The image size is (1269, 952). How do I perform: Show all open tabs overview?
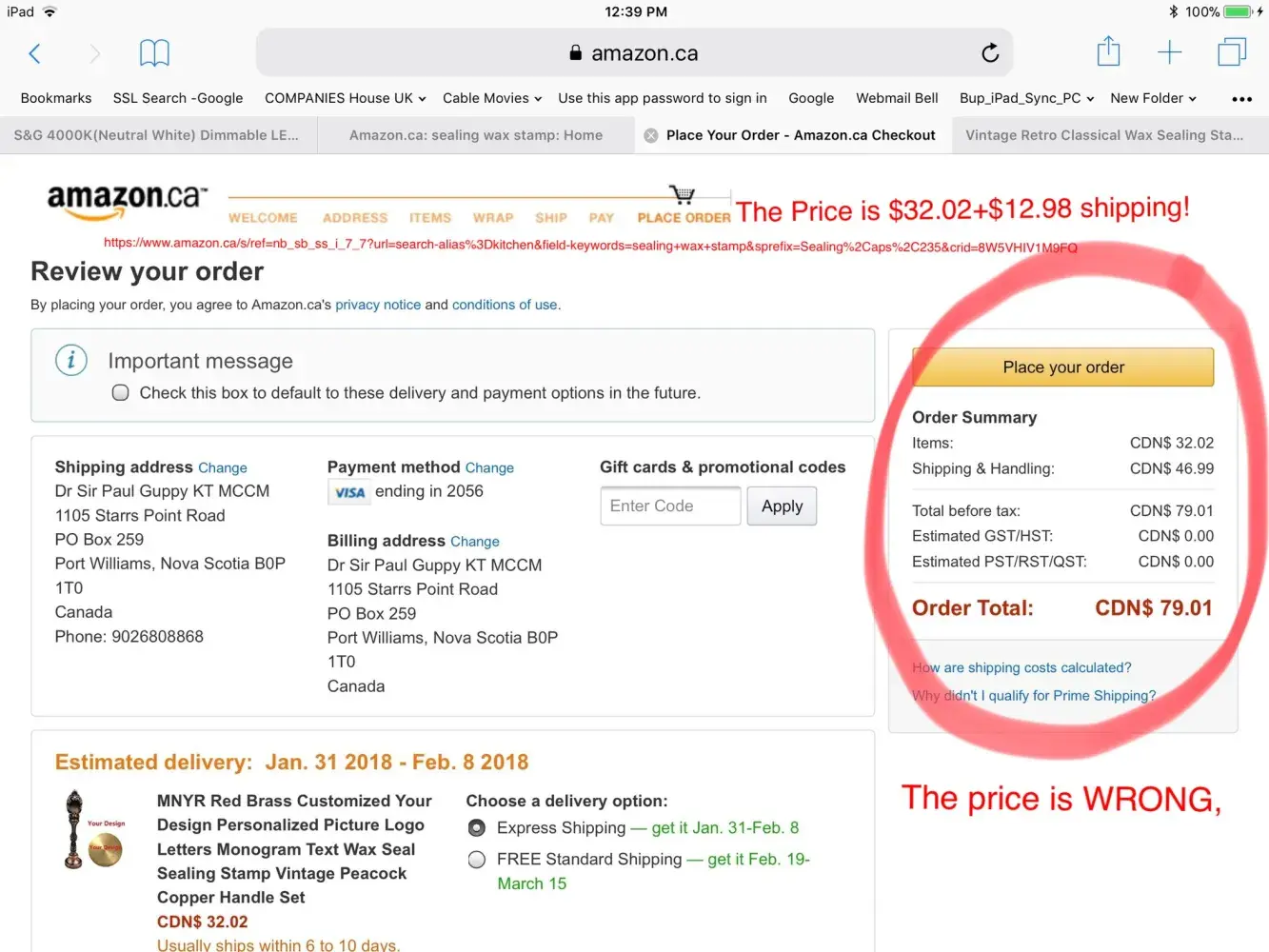tap(1232, 52)
